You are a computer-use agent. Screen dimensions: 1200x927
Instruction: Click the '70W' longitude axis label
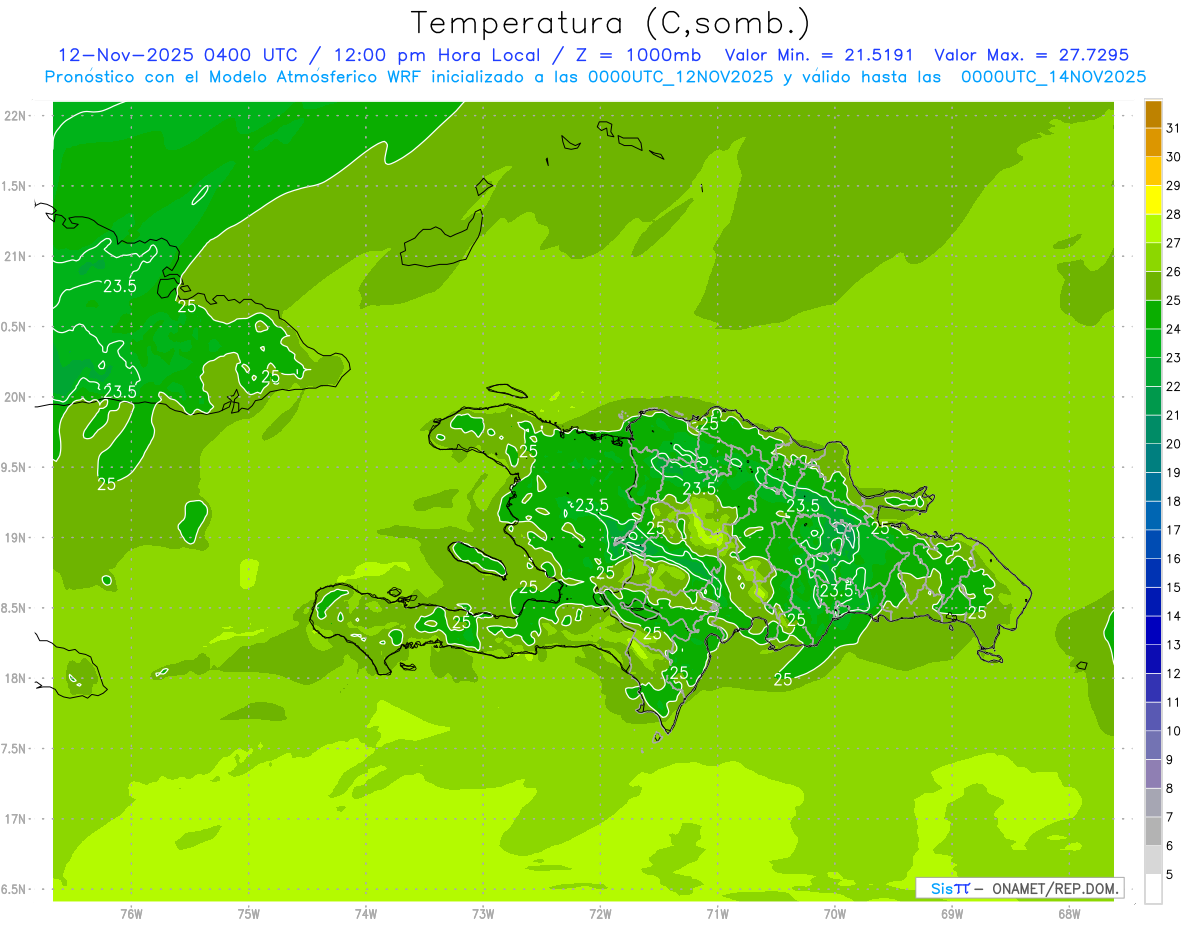(x=835, y=913)
